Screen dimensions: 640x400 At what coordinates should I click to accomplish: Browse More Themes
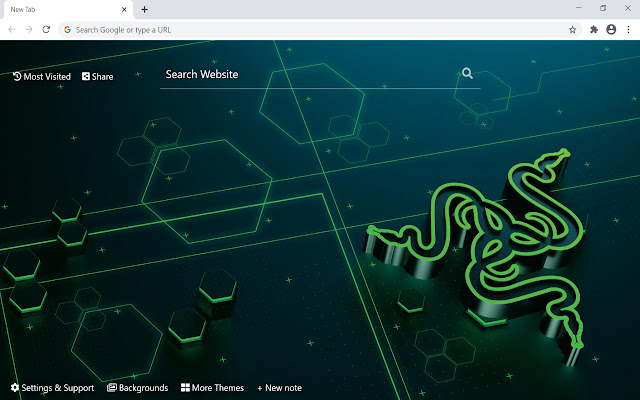coord(212,388)
